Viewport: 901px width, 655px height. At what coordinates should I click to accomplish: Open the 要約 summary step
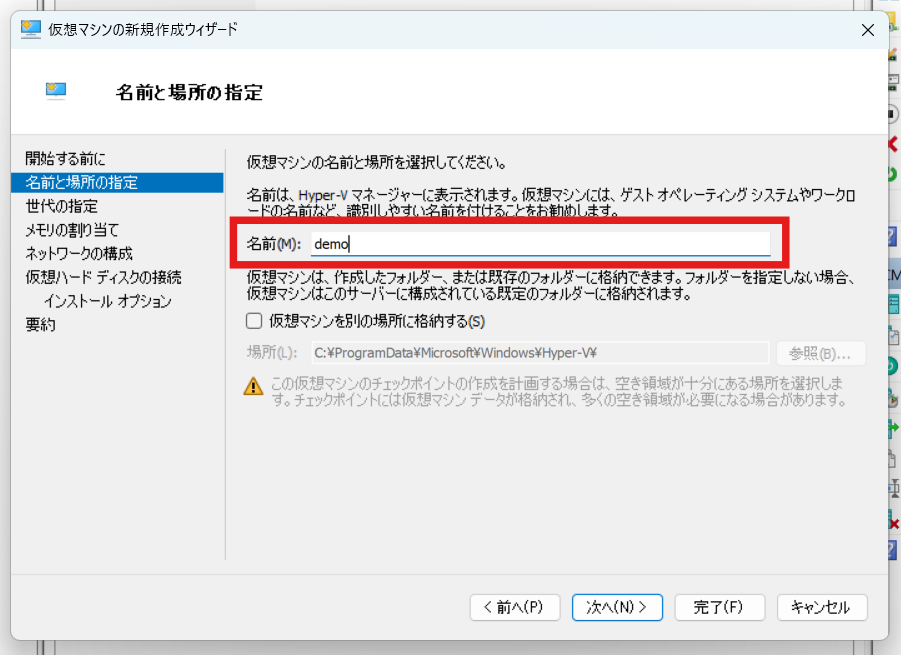(x=40, y=325)
